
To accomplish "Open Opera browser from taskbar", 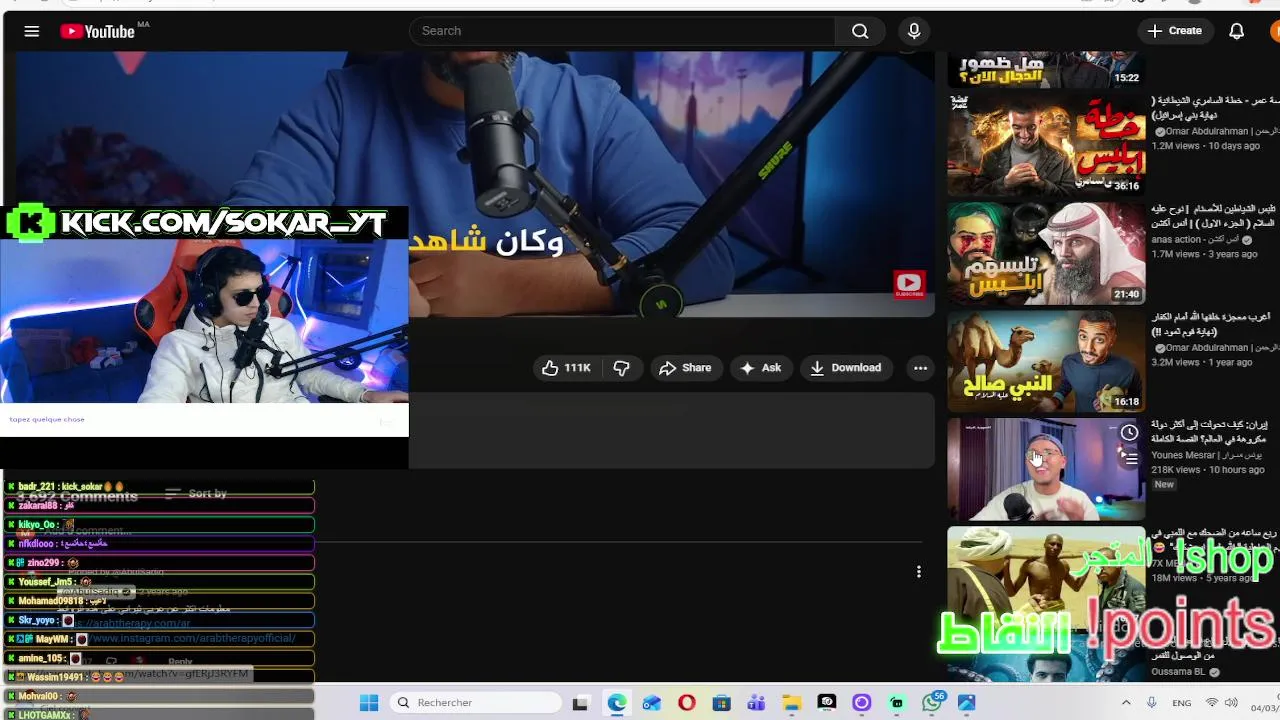I will 686,703.
